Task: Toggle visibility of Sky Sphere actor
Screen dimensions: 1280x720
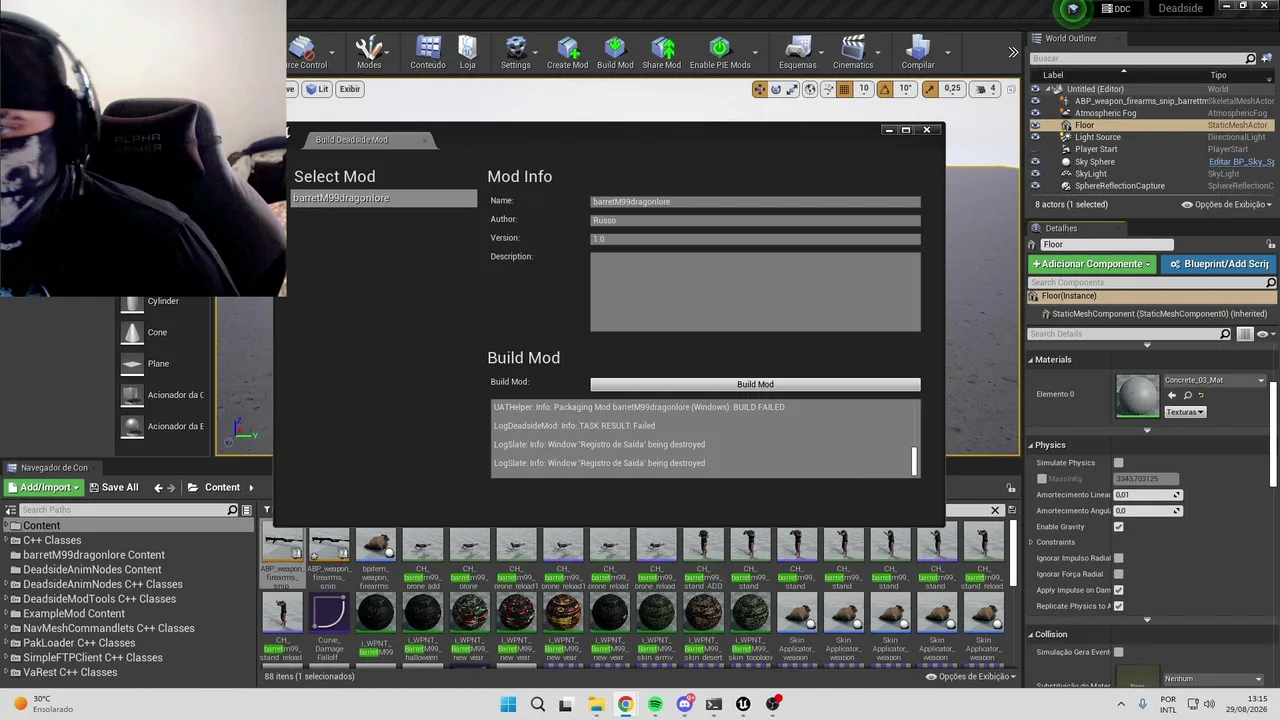Action: click(1035, 161)
